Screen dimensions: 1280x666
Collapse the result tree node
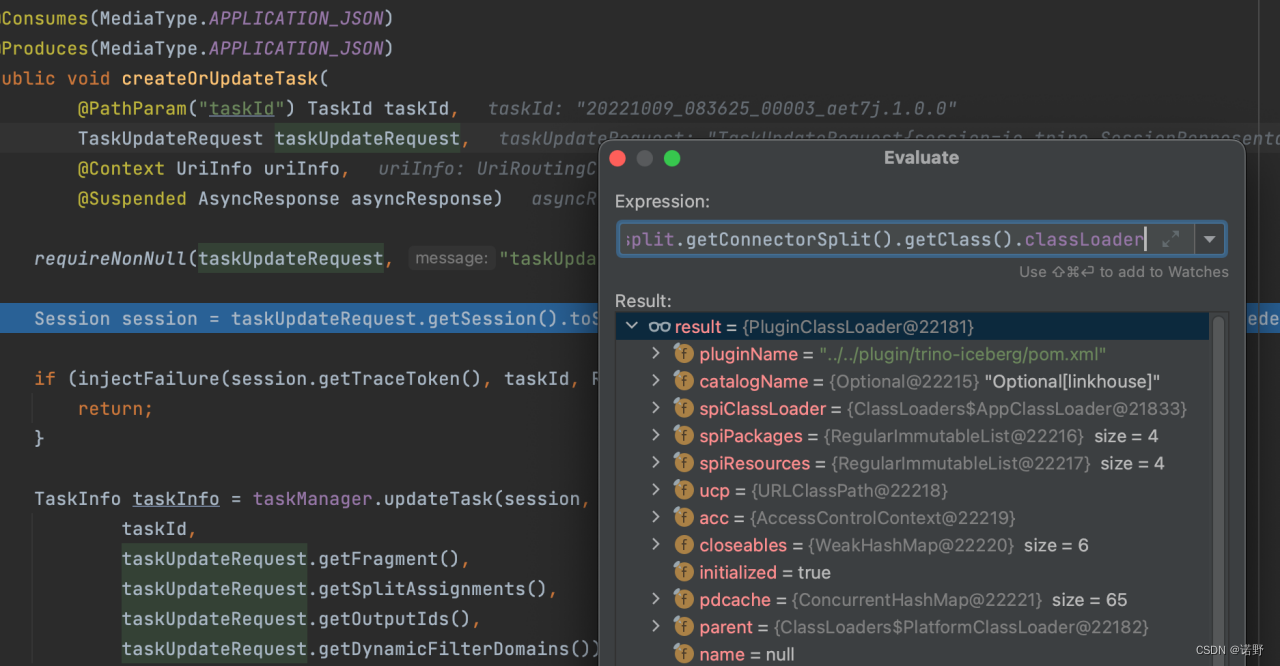(x=632, y=326)
